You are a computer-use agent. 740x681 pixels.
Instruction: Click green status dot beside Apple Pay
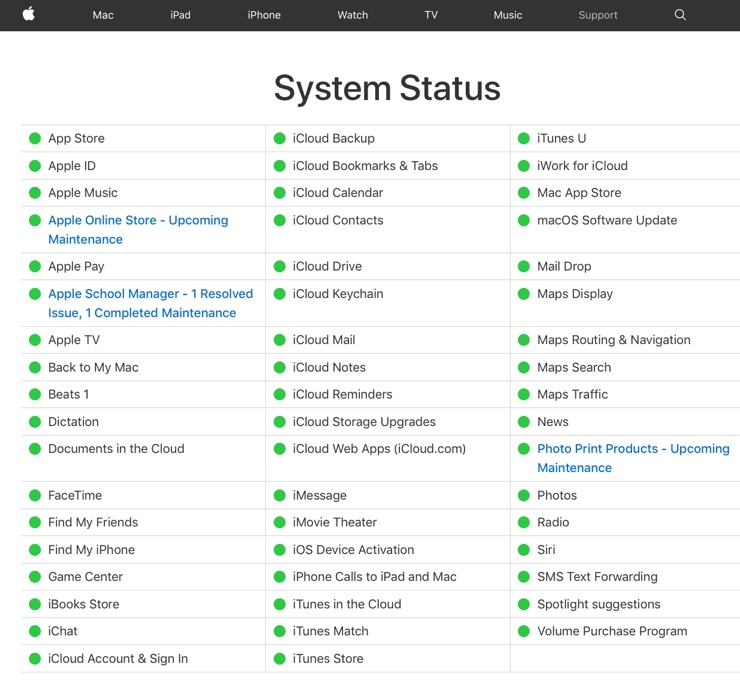(35, 266)
